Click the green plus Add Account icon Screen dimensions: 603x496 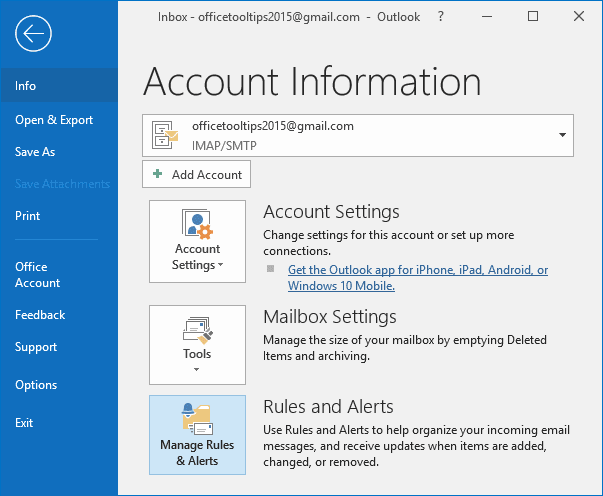[157, 174]
